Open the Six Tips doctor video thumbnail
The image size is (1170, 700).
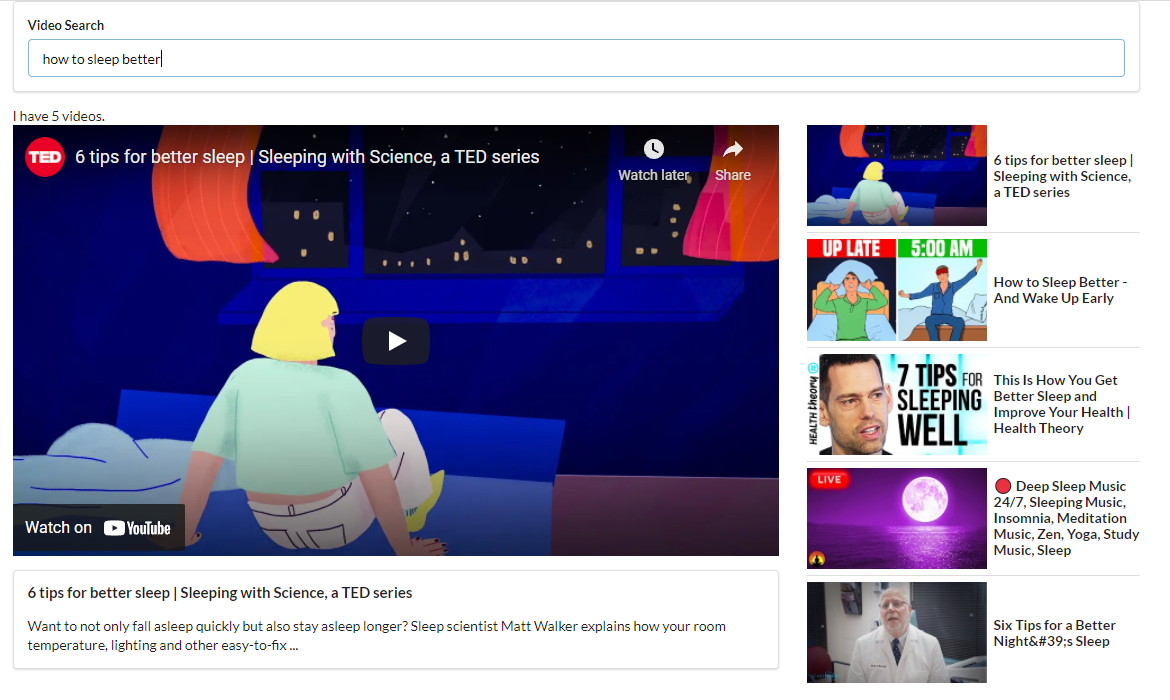point(896,632)
